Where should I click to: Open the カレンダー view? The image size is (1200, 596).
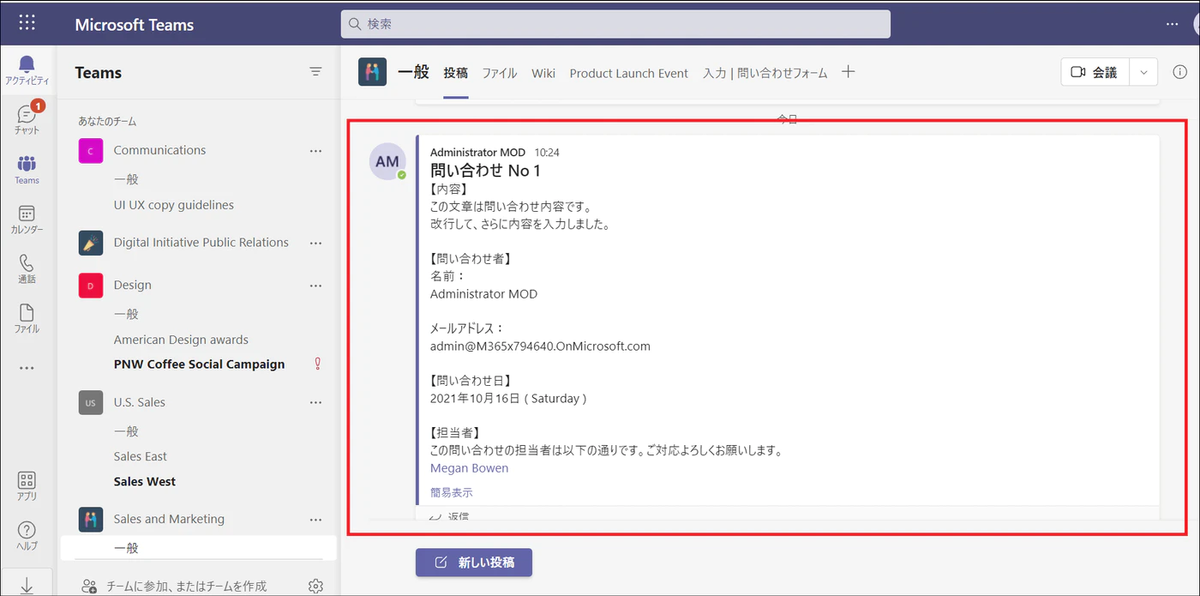click(27, 218)
